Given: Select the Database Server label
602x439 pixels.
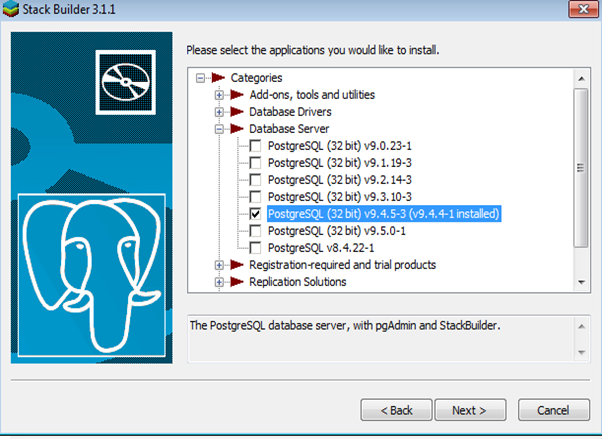Looking at the screenshot, I should pos(289,129).
